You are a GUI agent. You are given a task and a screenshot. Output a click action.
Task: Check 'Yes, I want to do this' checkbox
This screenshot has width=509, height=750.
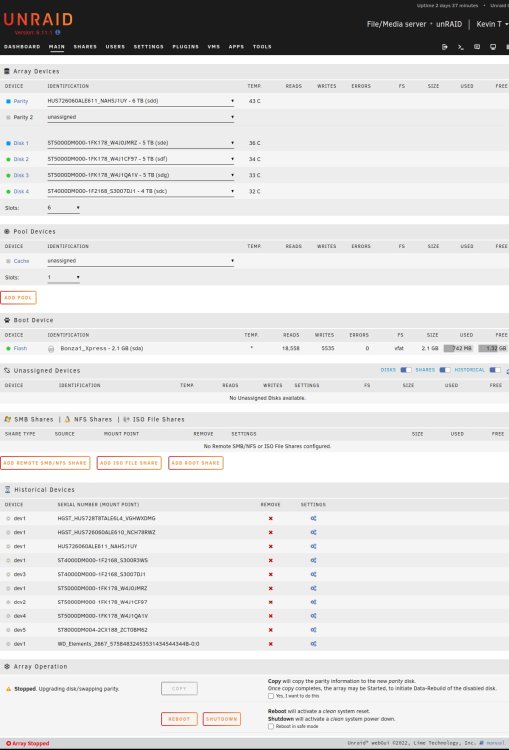pos(271,696)
